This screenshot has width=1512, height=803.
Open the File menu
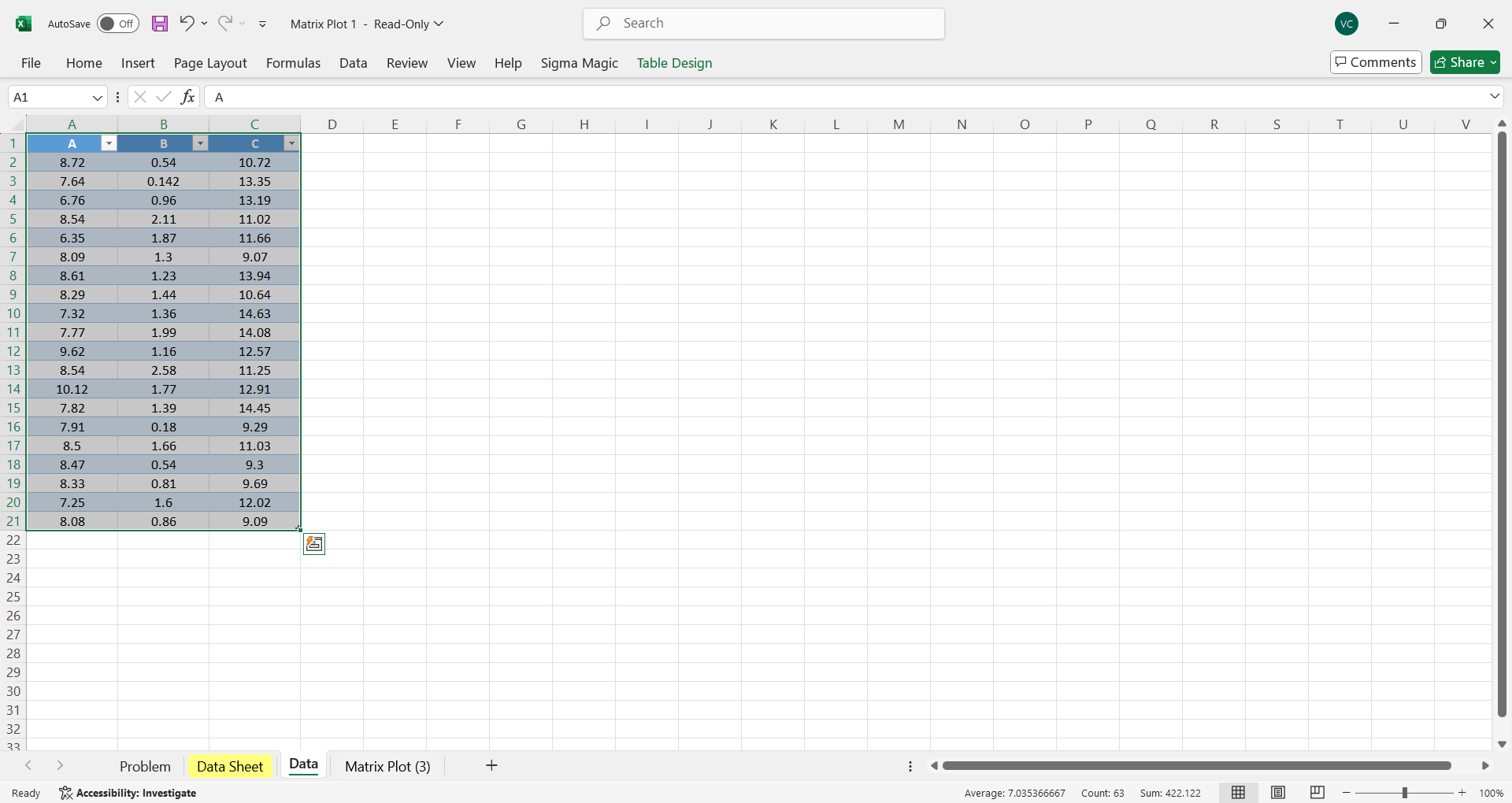[31, 63]
